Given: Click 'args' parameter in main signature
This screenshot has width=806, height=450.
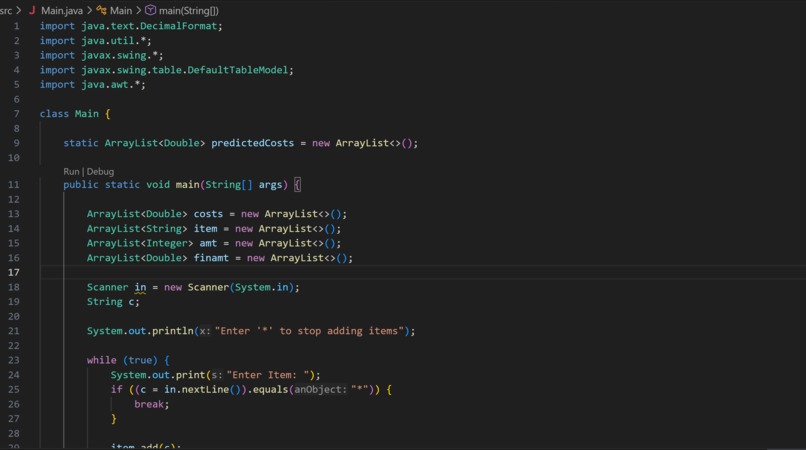Looking at the screenshot, I should click(270, 185).
